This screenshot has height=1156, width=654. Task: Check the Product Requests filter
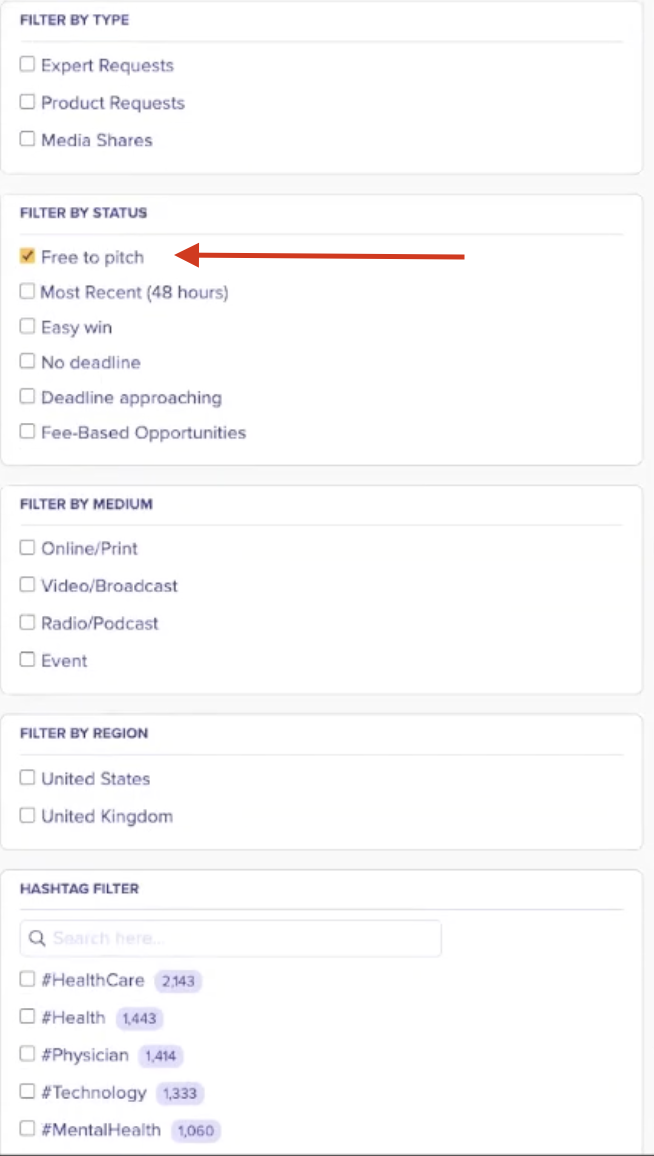pyautogui.click(x=27, y=102)
